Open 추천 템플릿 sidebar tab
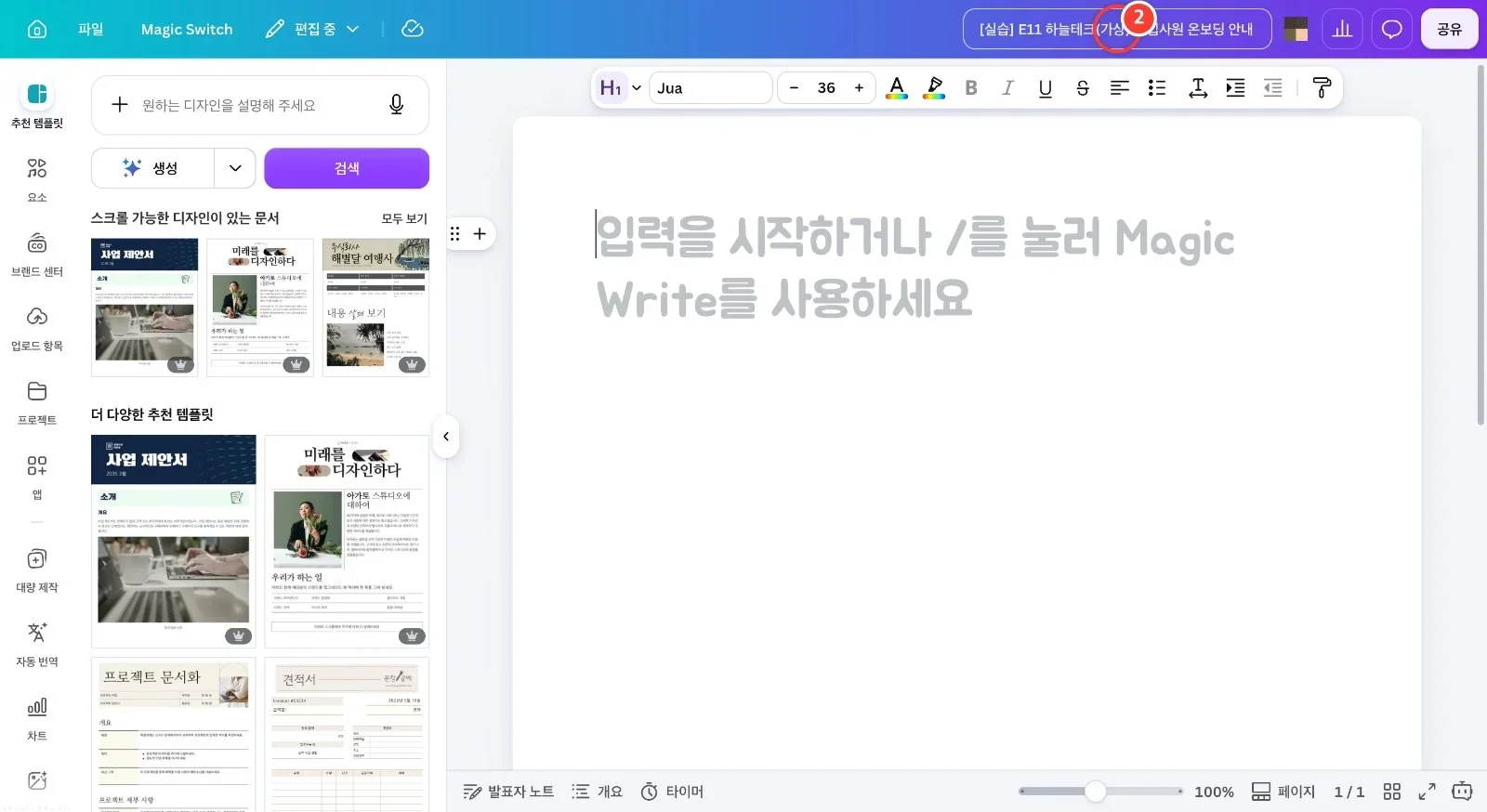This screenshot has width=1487, height=812. tap(37, 103)
